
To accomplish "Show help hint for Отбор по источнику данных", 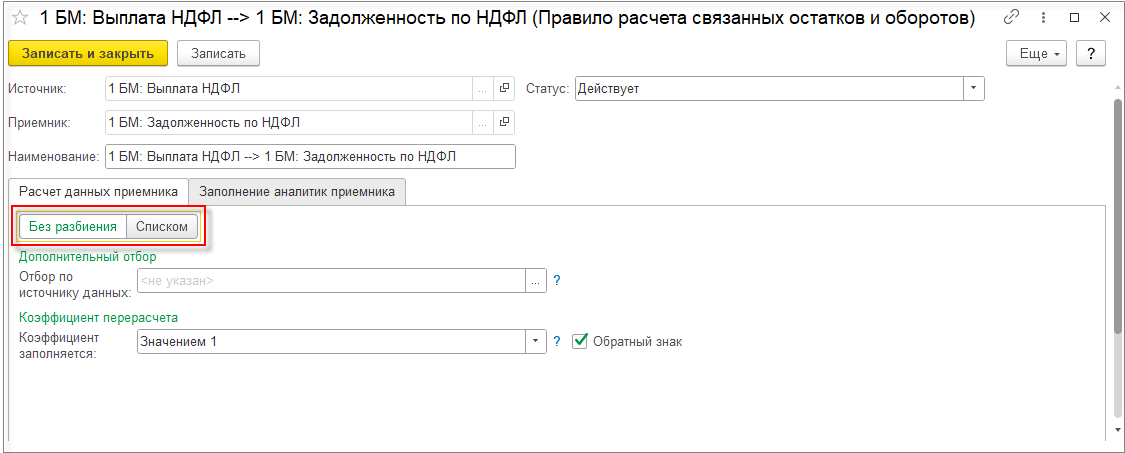I will (x=557, y=281).
